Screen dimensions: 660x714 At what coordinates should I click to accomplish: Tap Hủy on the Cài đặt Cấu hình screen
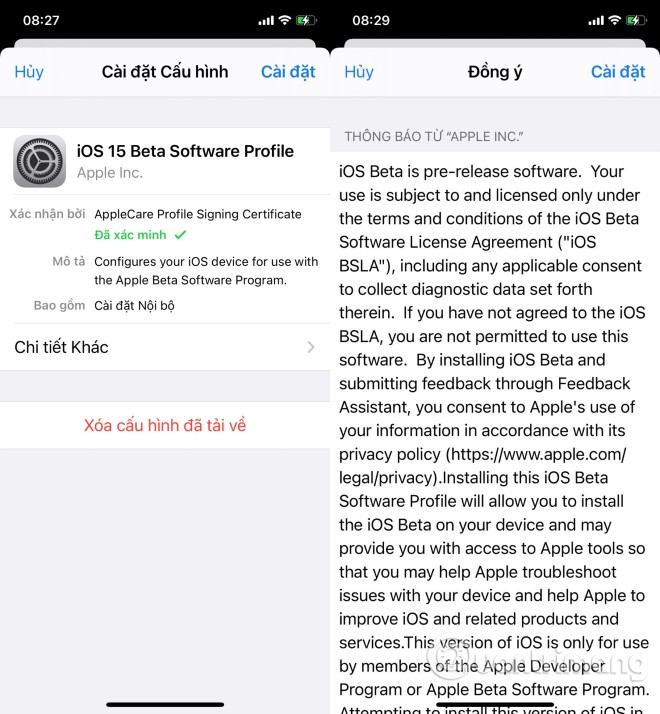pyautogui.click(x=29, y=72)
